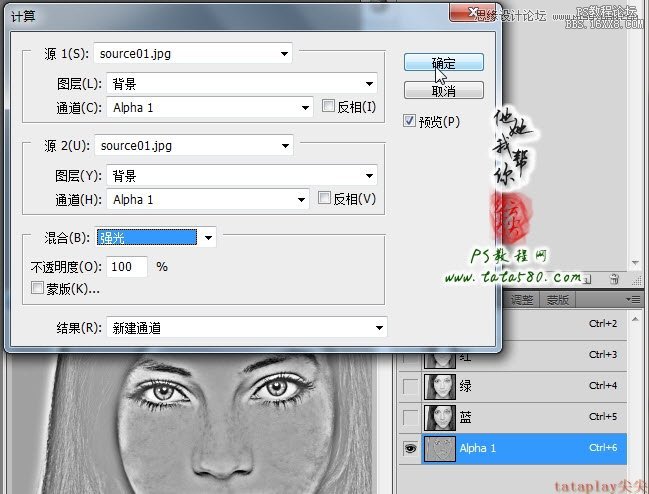Enable the 反相(V) invert checkbox
Screen dimensions: 649x494
click(324, 198)
